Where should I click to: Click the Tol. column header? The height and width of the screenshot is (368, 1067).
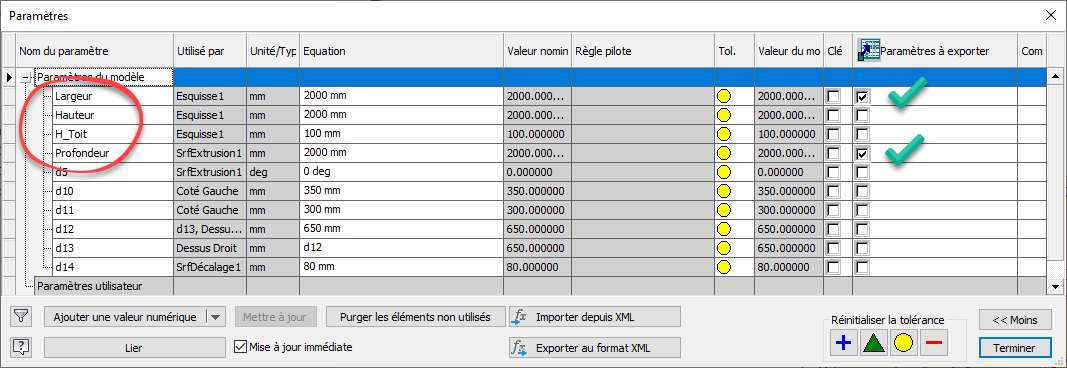[x=734, y=51]
